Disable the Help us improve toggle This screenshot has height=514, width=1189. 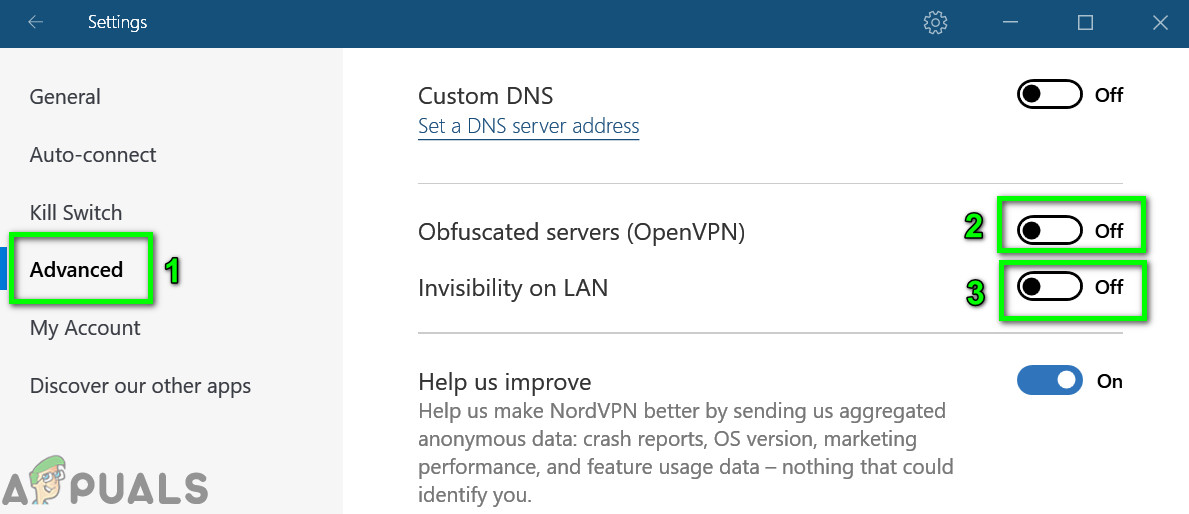[x=1049, y=381]
